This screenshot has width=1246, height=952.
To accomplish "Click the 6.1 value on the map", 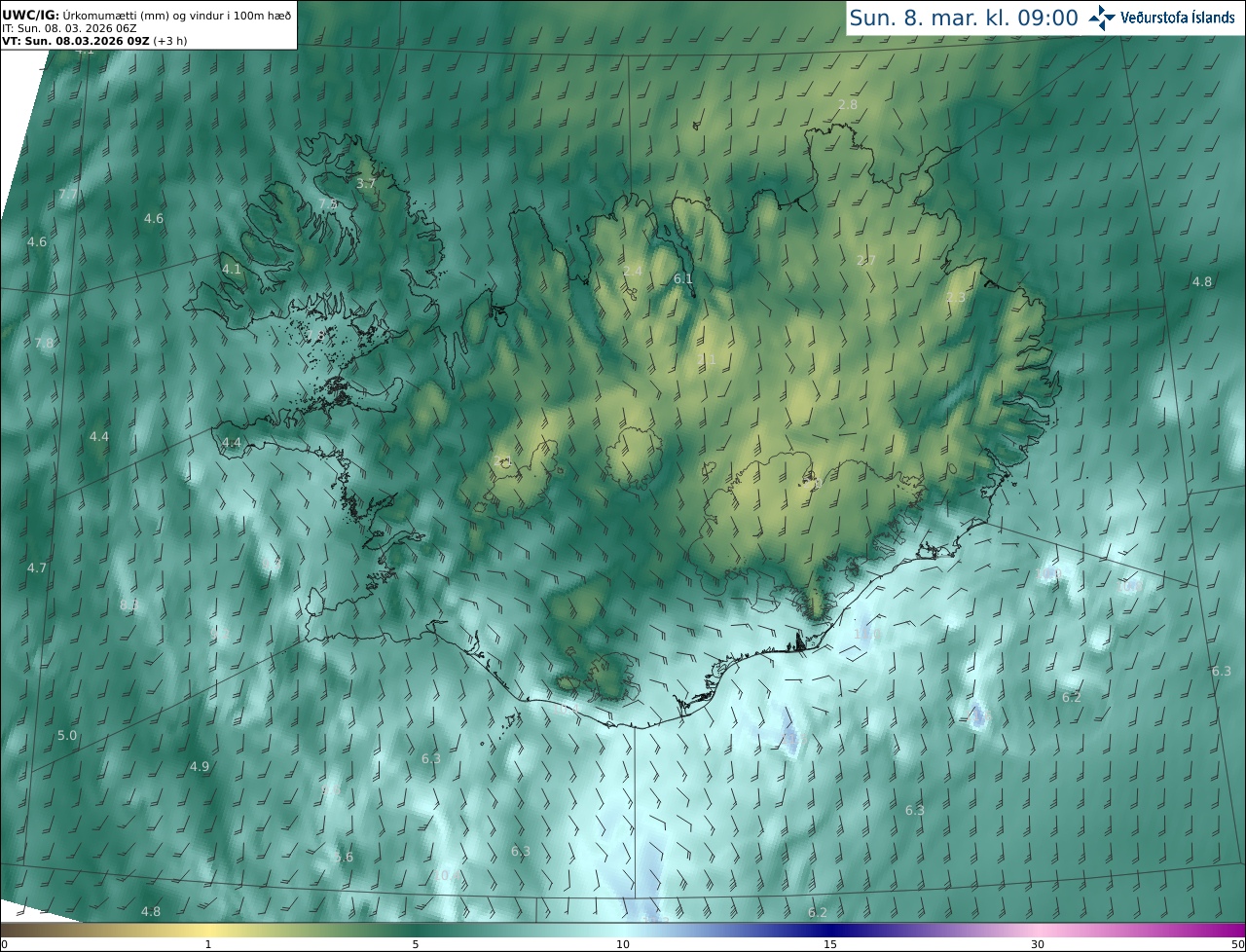I will [x=683, y=278].
